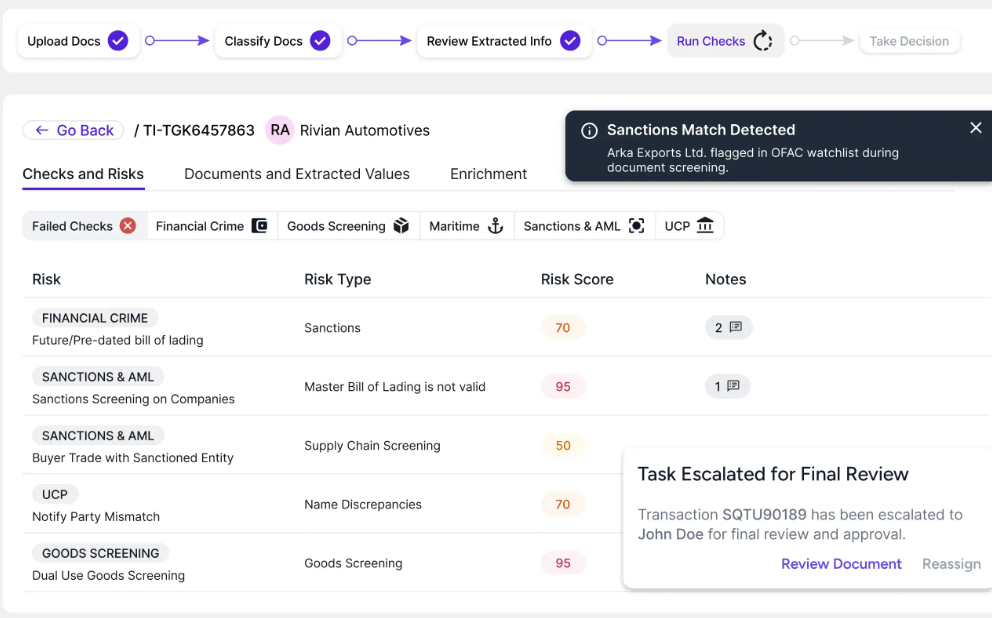Image resolution: width=992 pixels, height=618 pixels.
Task: Select the Financial Crime filter chip
Action: (211, 226)
